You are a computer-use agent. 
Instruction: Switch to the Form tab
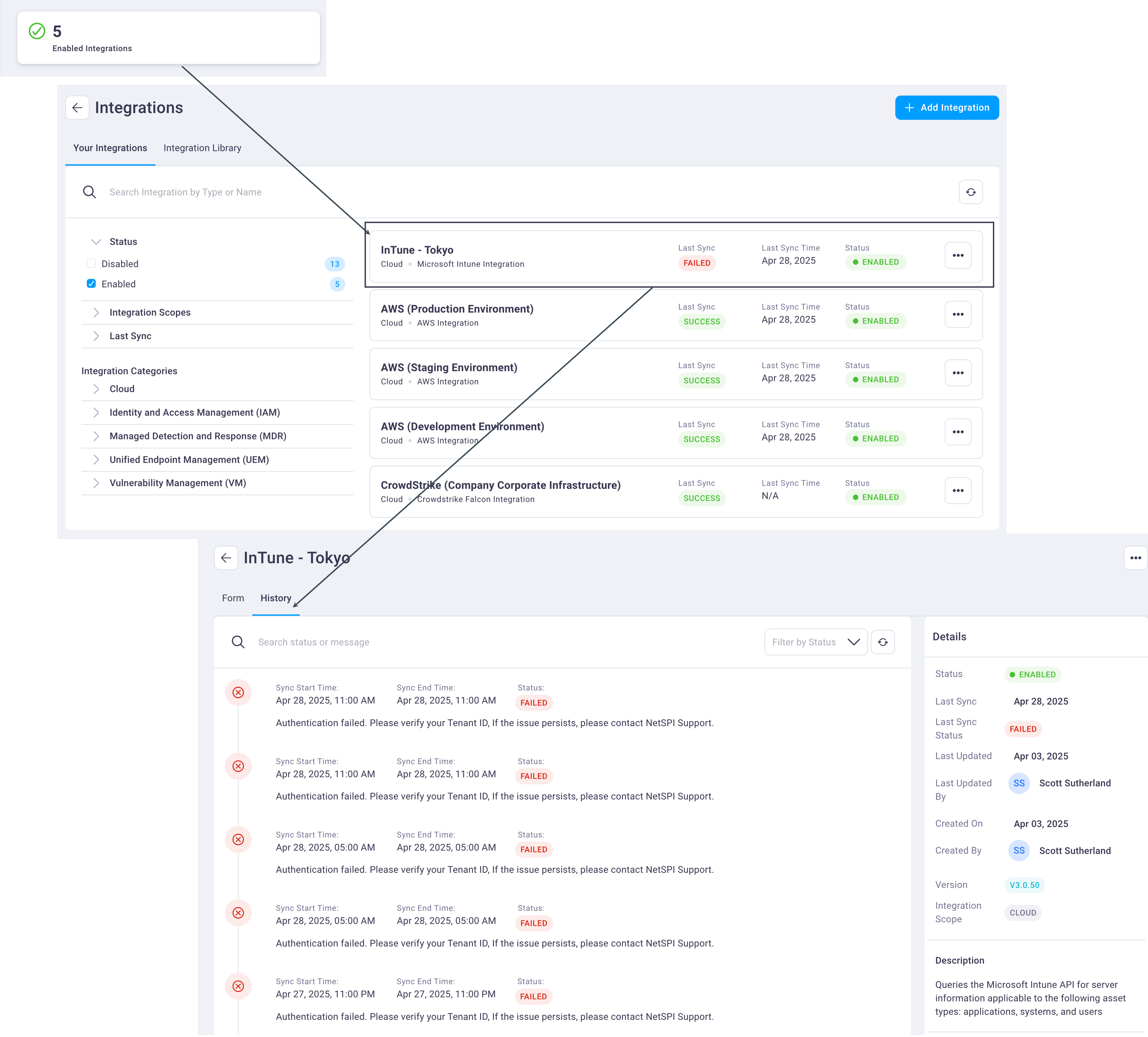(x=233, y=598)
